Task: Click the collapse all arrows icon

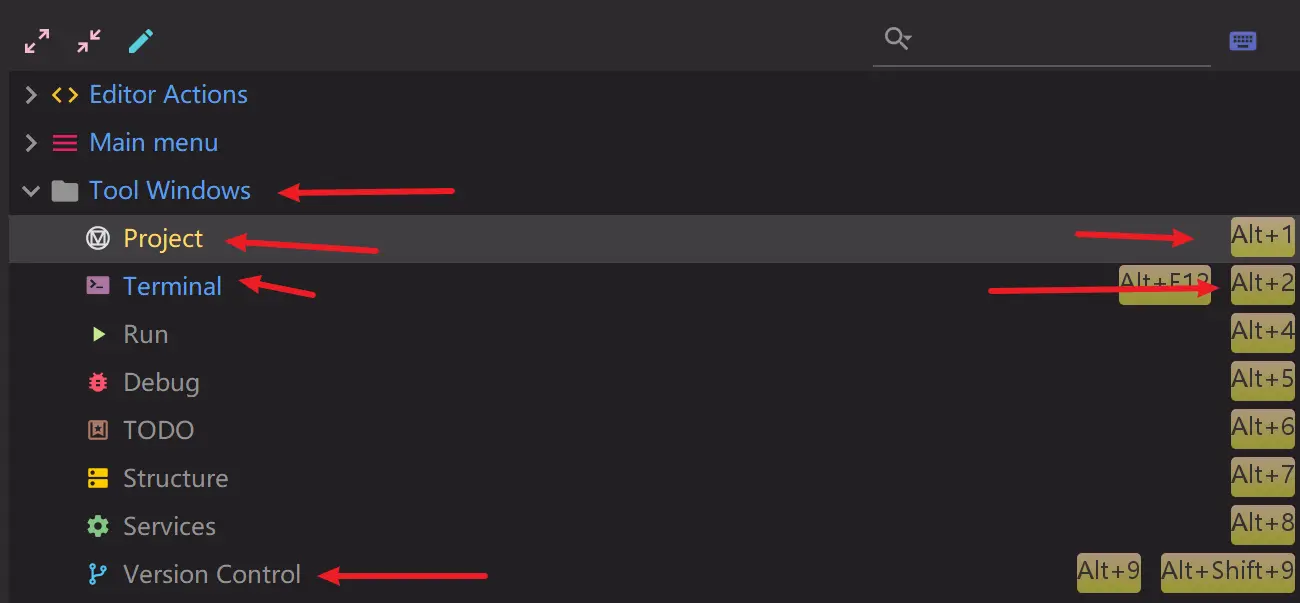Action: [x=88, y=40]
